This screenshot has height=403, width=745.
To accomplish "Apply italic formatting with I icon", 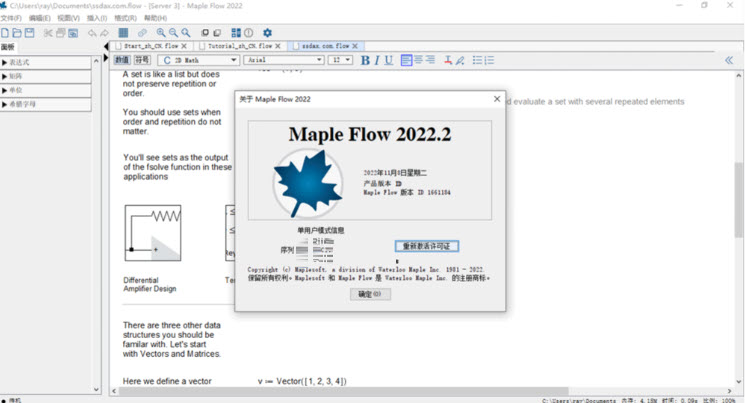I will coord(378,60).
